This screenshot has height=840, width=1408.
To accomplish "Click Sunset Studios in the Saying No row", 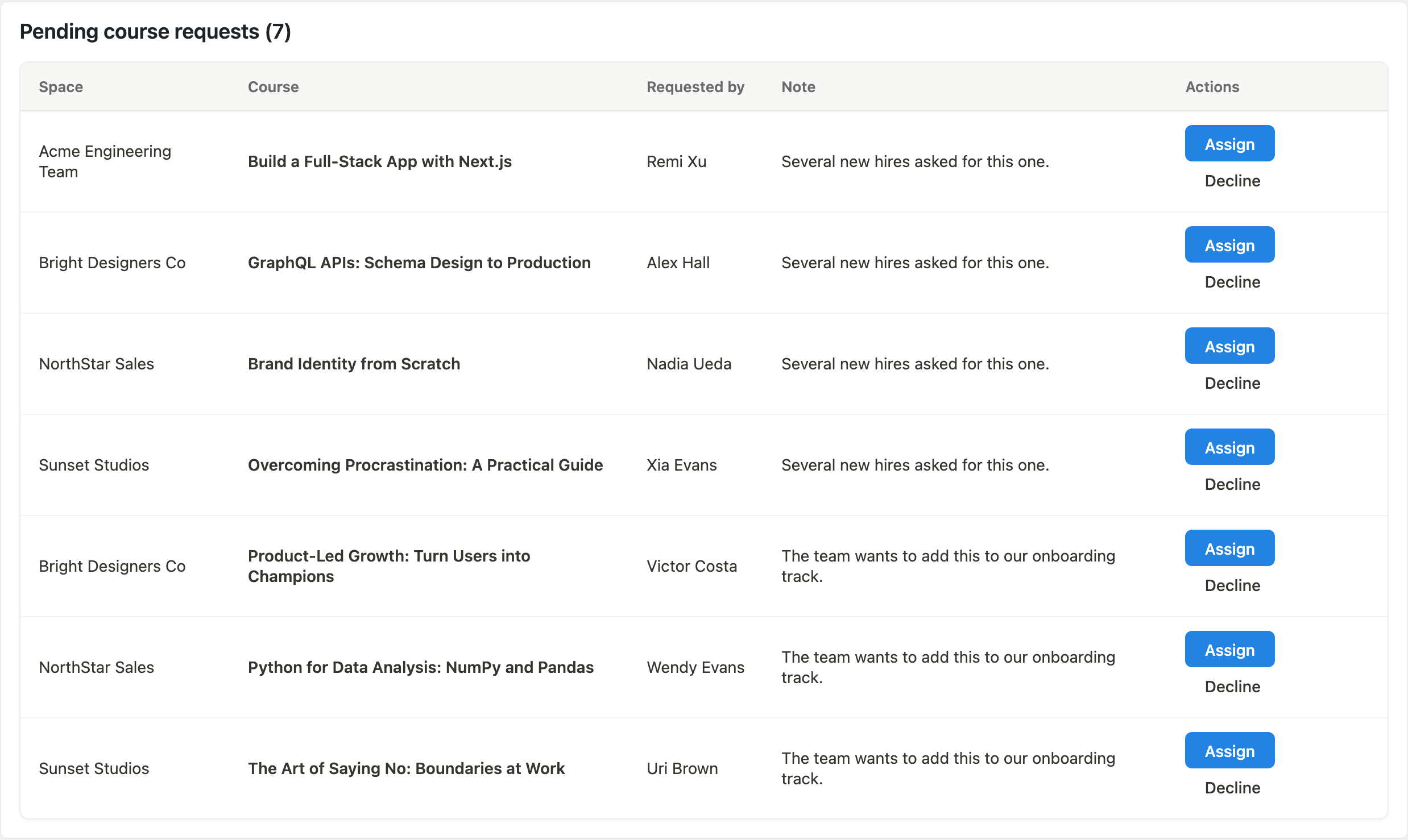I will pyautogui.click(x=94, y=768).
